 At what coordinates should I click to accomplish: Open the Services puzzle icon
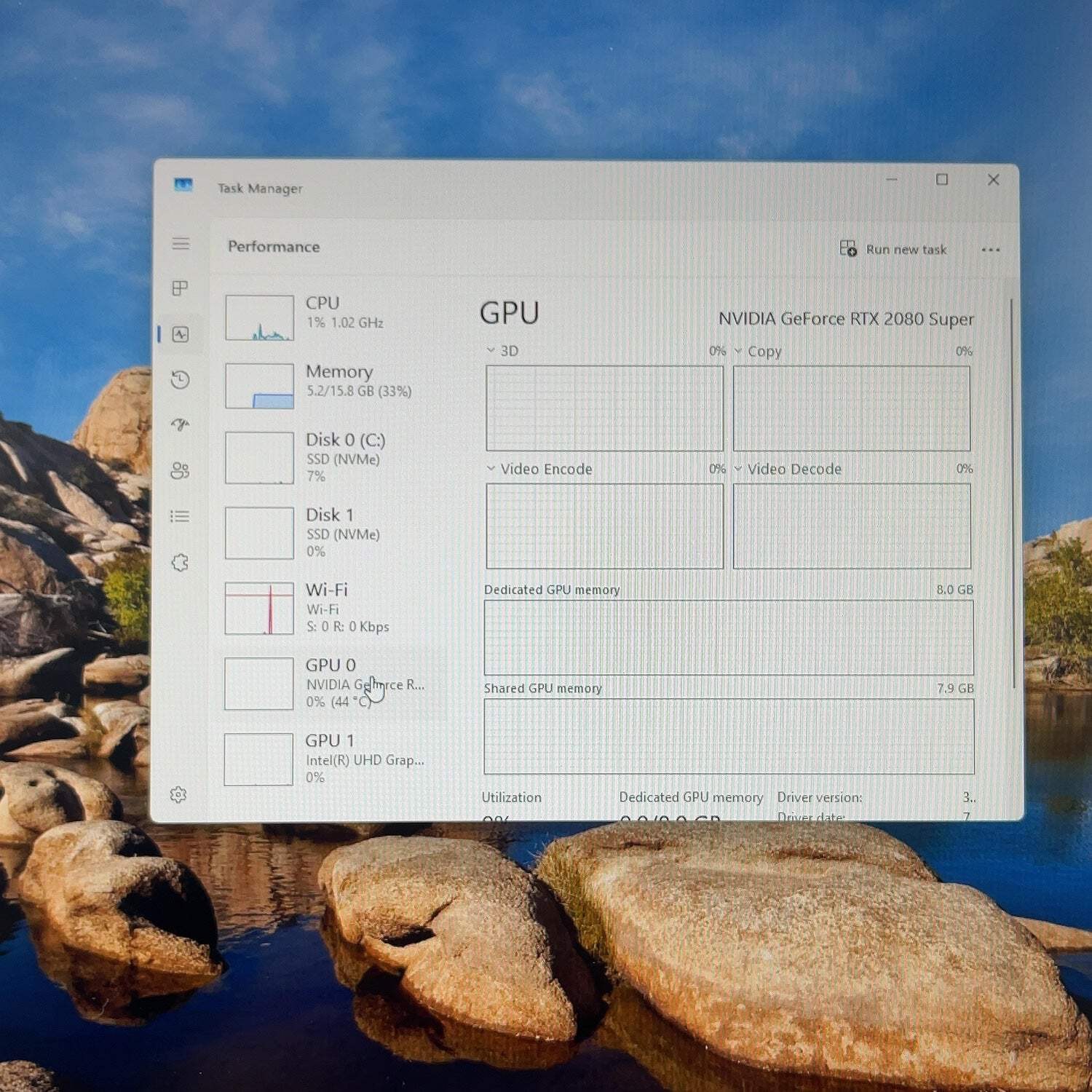tap(180, 562)
